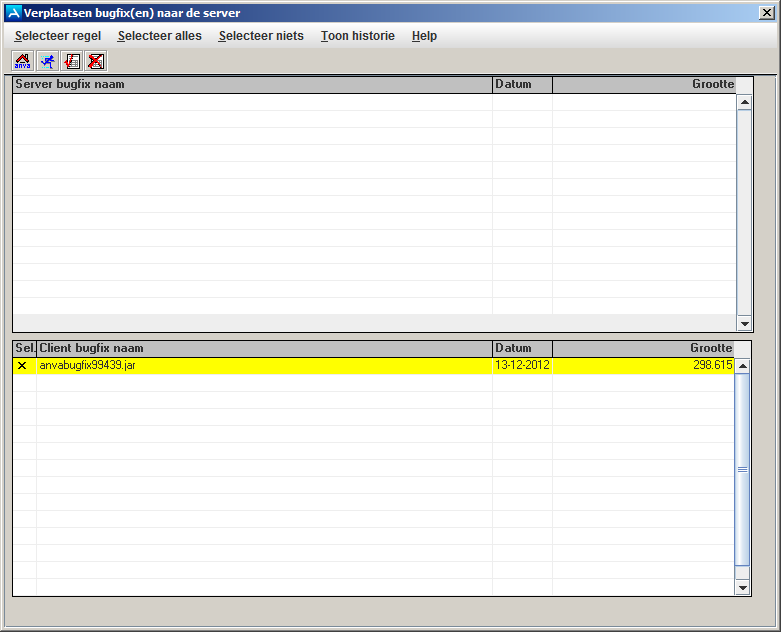
Task: Open the Help menu
Action: click(x=424, y=36)
